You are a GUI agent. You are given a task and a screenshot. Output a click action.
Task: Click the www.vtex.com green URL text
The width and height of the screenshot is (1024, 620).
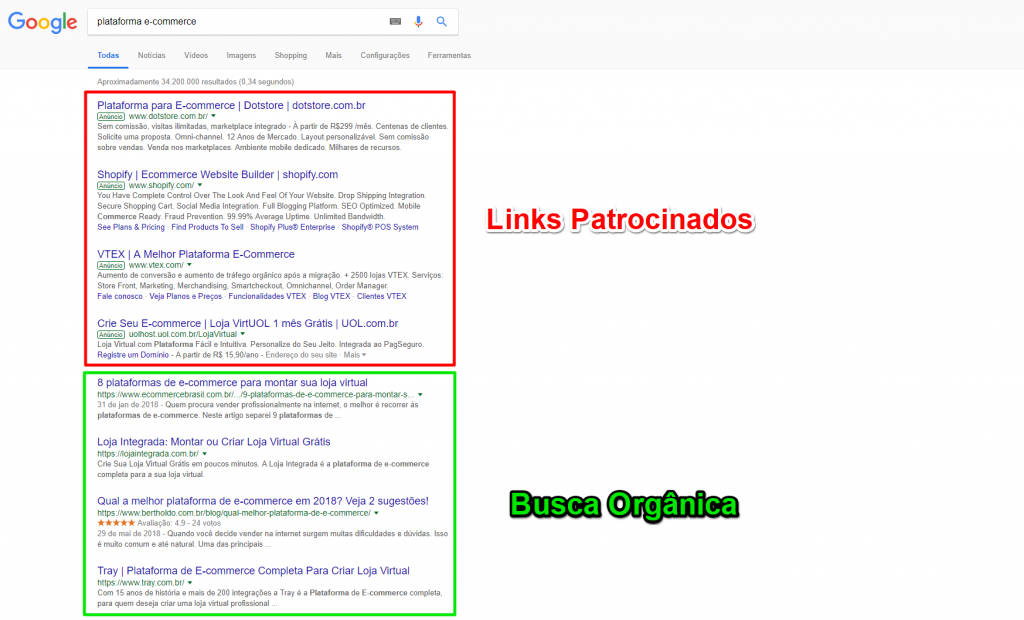(156, 265)
